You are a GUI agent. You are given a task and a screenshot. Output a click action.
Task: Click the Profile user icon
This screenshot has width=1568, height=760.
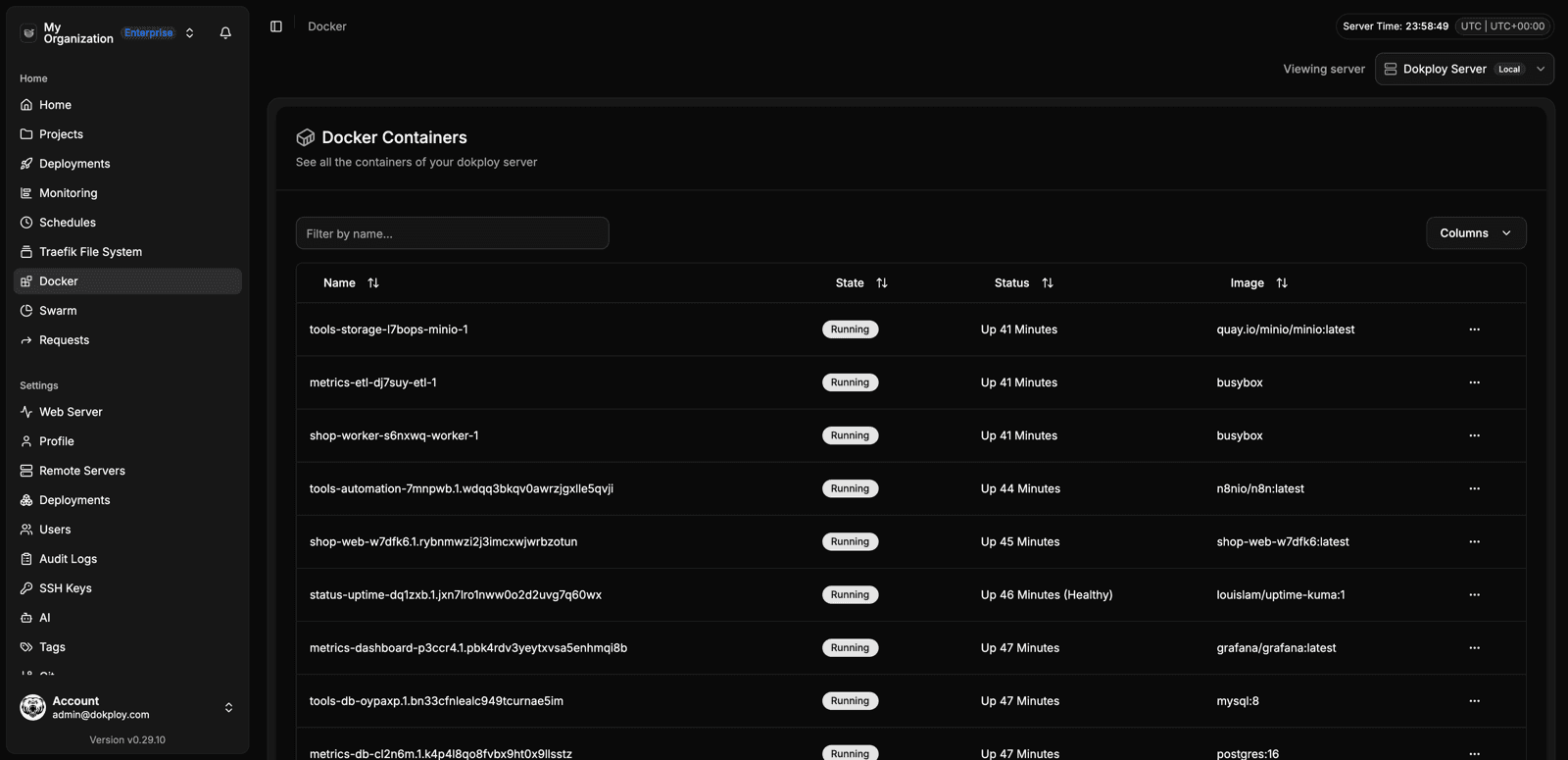point(26,441)
